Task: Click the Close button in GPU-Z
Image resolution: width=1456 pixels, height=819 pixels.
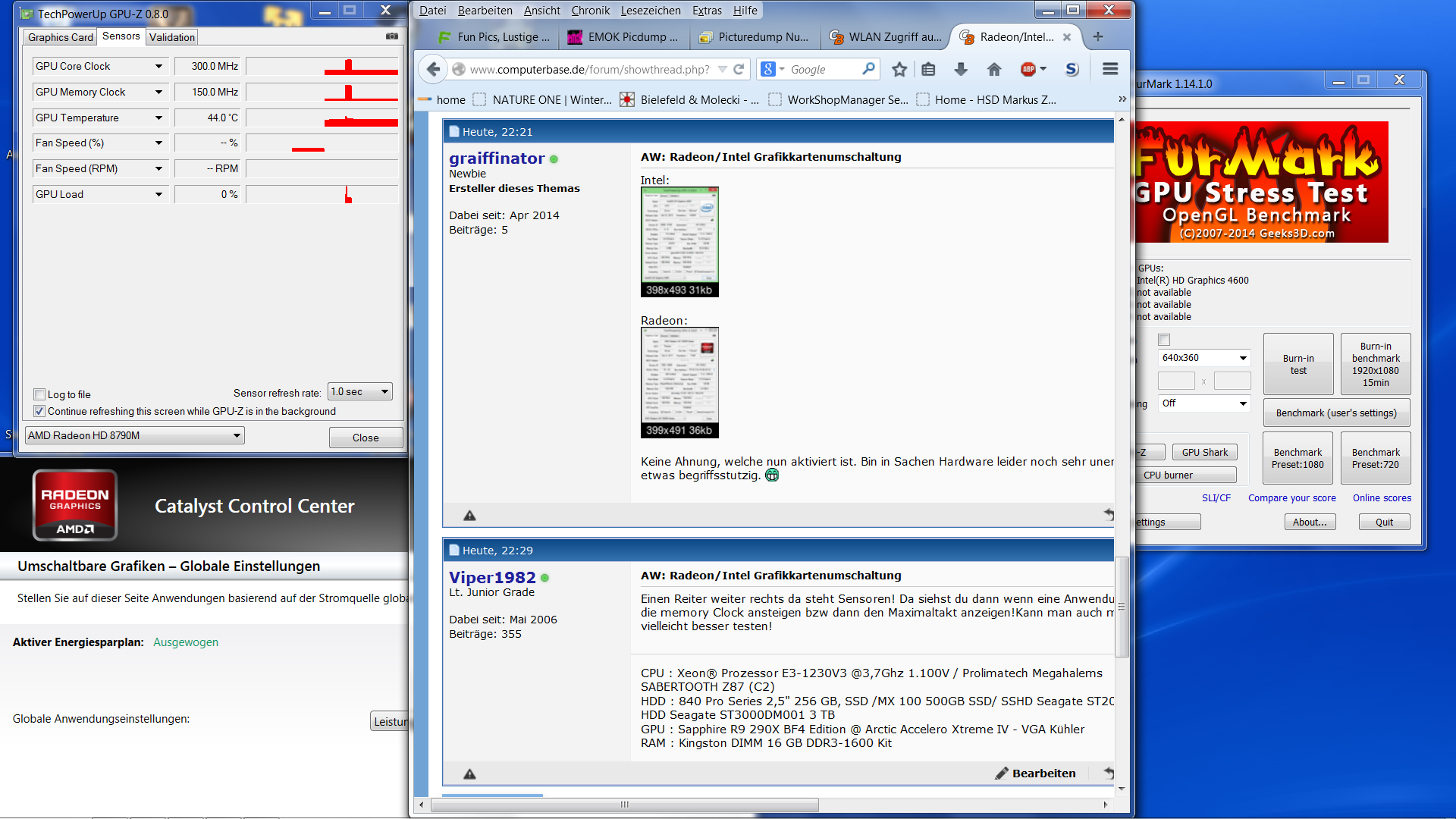Action: pos(366,438)
